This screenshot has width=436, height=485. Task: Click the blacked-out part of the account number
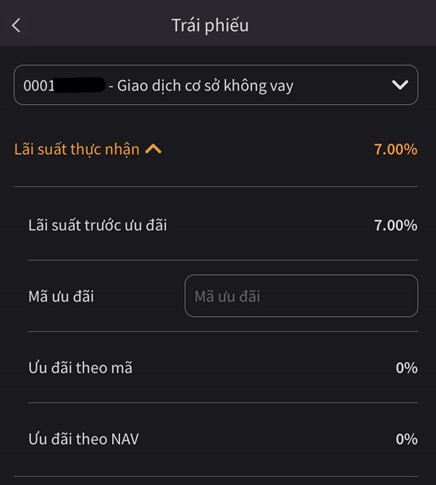tap(80, 85)
